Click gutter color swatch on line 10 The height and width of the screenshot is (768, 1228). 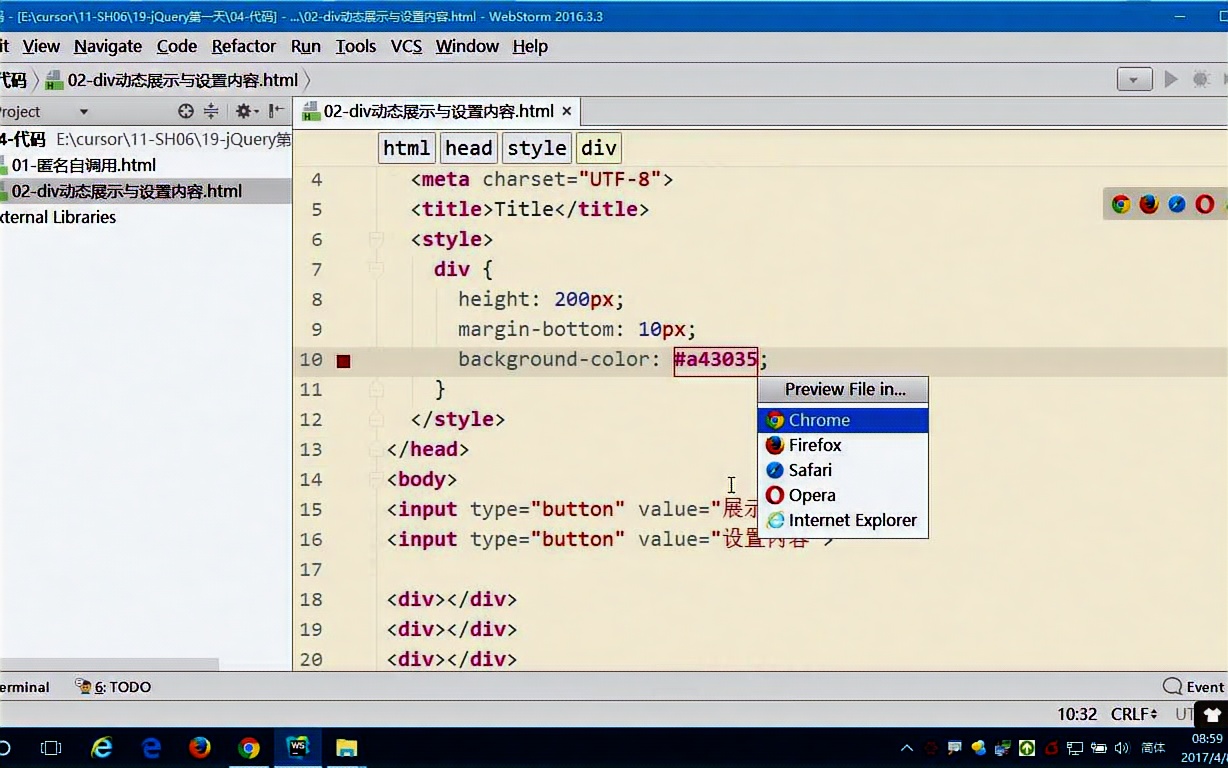tap(343, 360)
